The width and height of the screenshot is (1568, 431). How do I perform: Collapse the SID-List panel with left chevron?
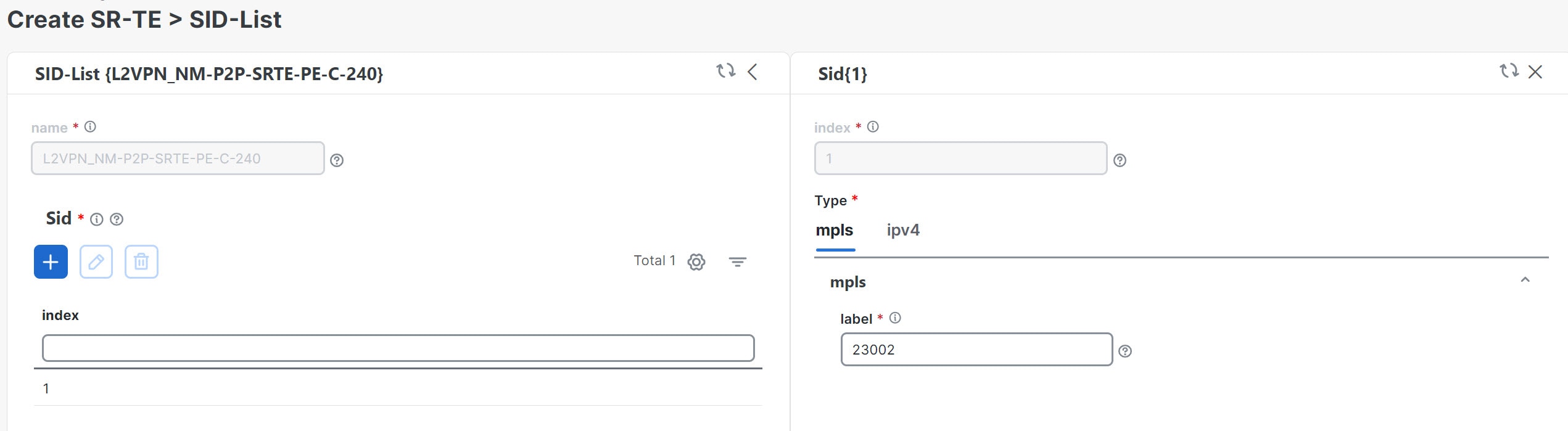pos(753,72)
